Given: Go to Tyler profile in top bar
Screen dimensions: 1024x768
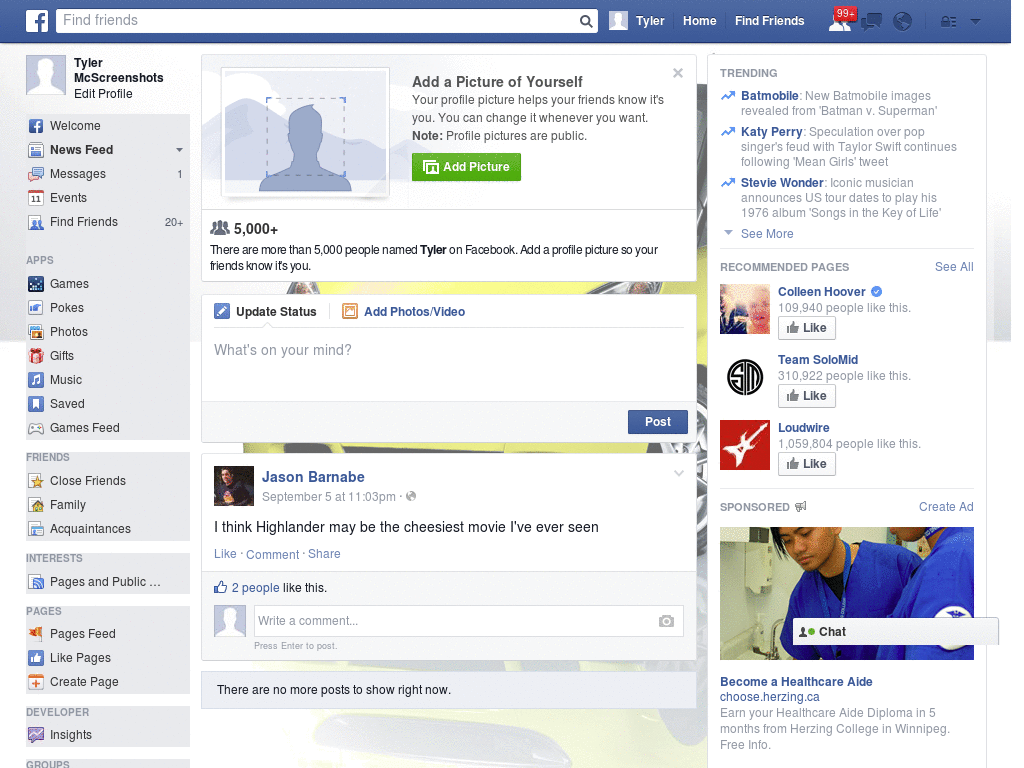Looking at the screenshot, I should point(637,21).
